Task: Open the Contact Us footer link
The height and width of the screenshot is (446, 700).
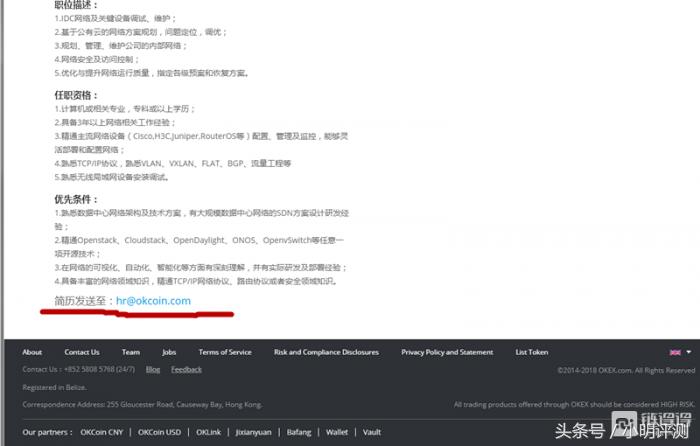Action: pos(82,352)
